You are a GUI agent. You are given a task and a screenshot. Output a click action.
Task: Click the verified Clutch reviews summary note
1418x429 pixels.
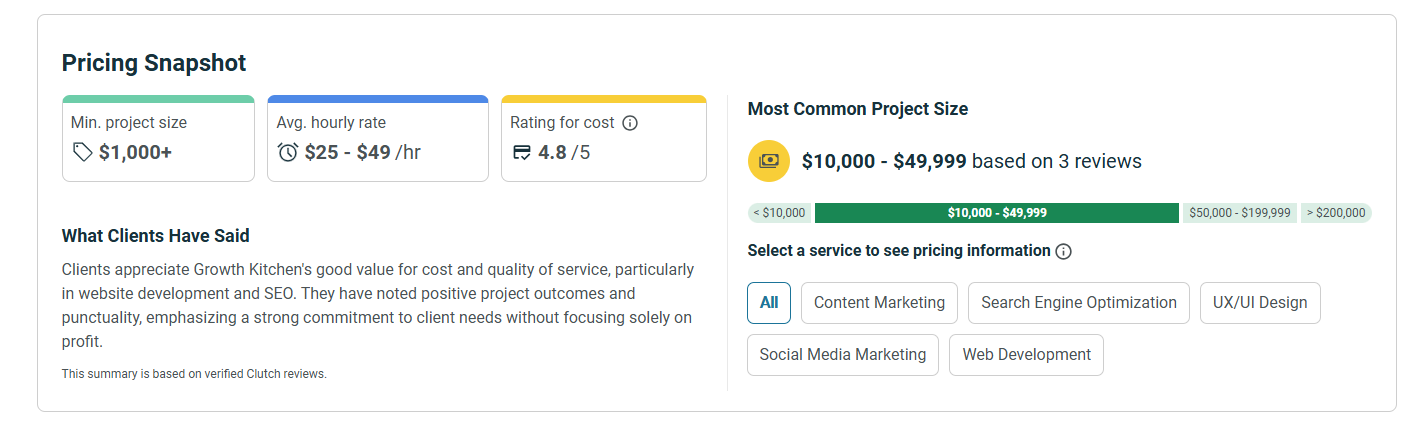pos(194,374)
